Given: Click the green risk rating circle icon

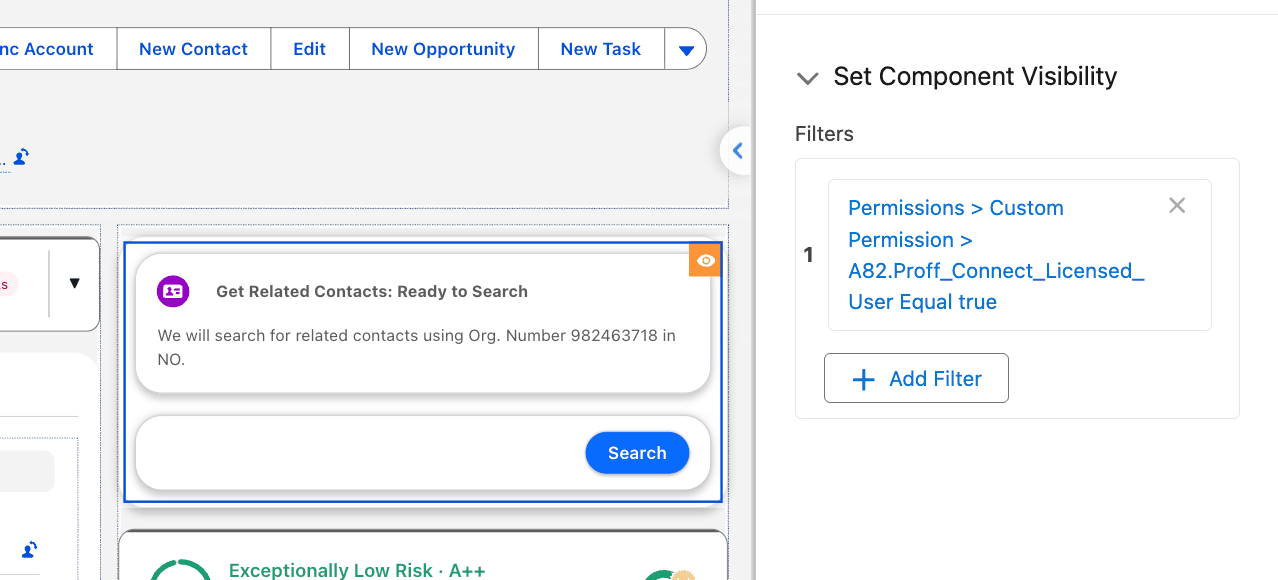Looking at the screenshot, I should [180, 570].
